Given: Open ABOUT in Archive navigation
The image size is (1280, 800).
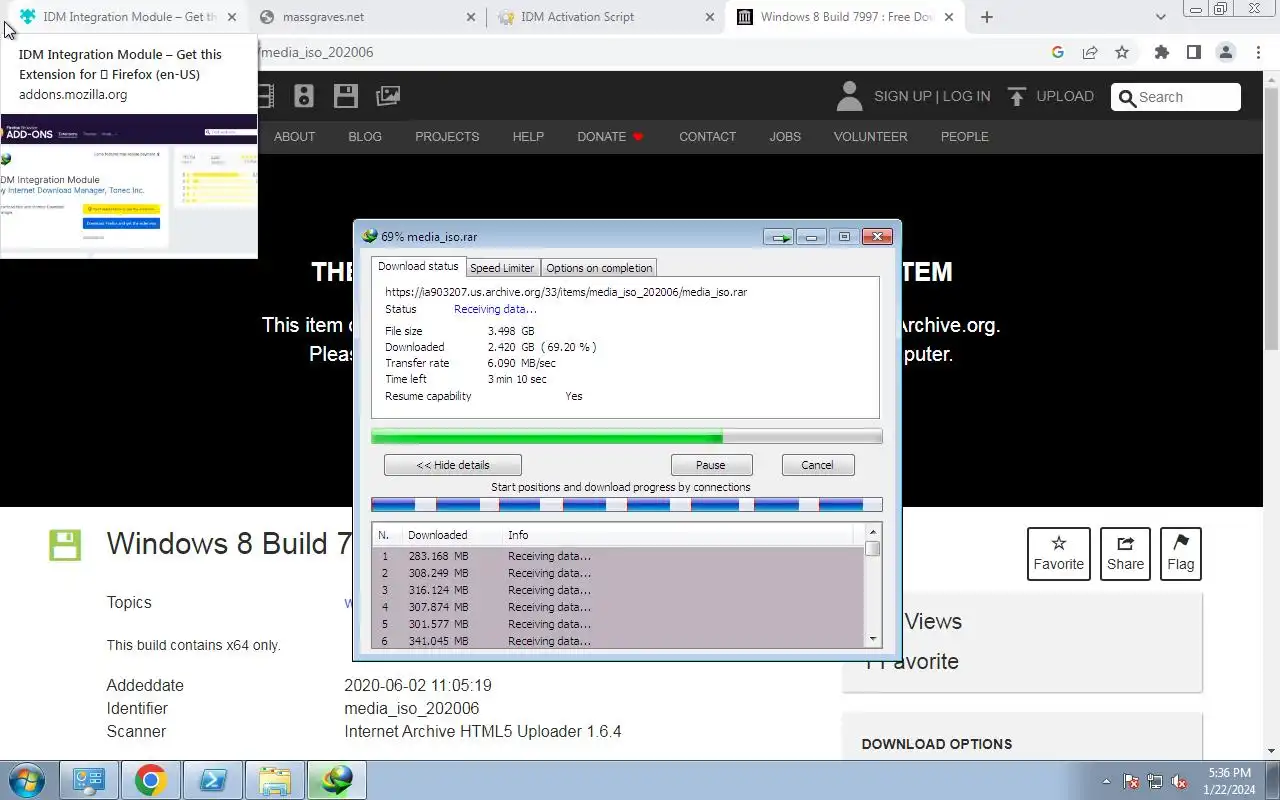Looking at the screenshot, I should point(295,136).
